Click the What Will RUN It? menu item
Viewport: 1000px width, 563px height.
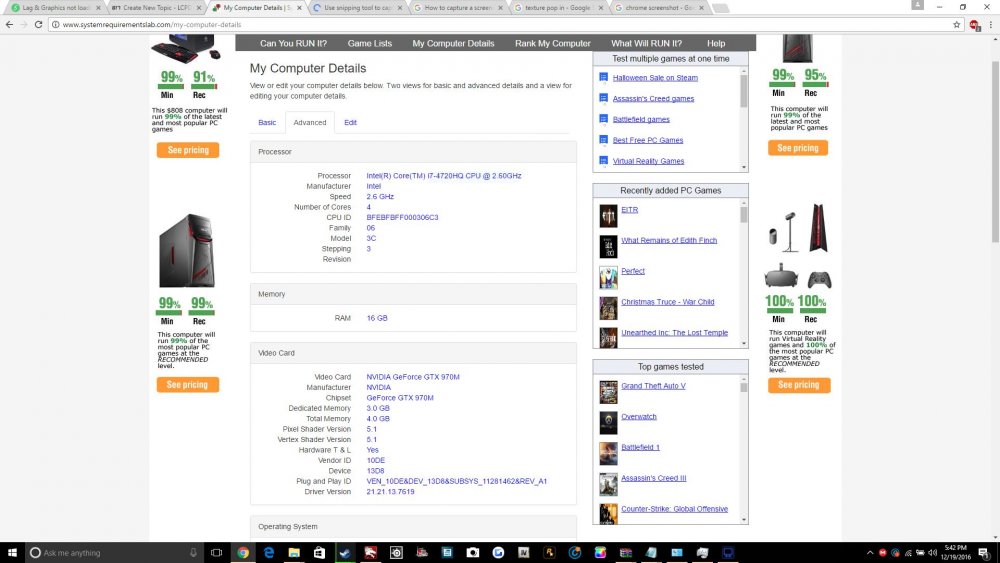(x=646, y=44)
